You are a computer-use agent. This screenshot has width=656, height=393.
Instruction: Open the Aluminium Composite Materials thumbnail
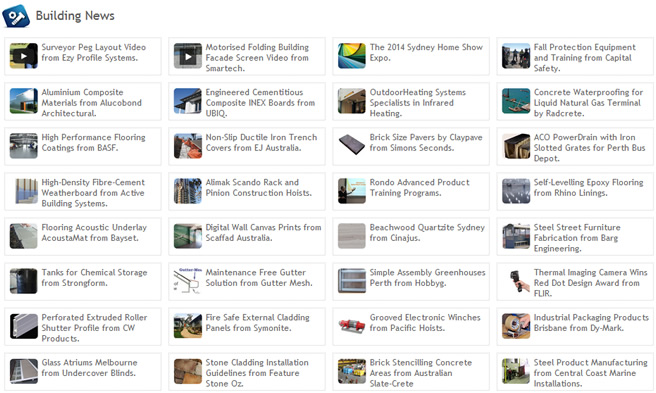[24, 101]
